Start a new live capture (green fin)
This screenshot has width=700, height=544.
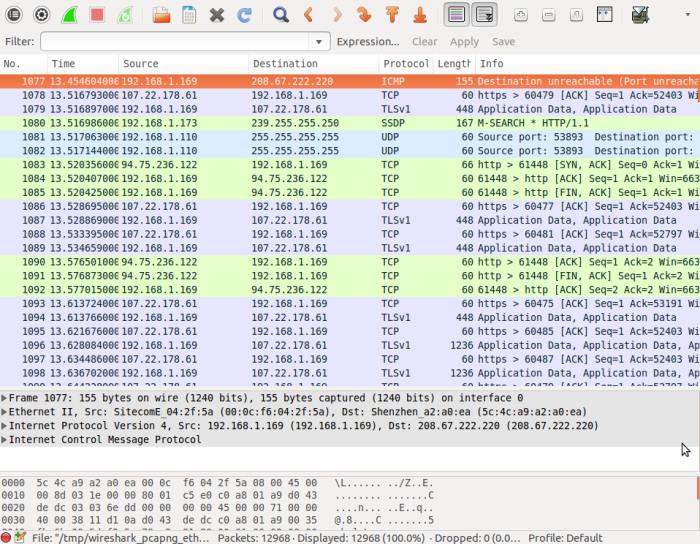[x=69, y=15]
